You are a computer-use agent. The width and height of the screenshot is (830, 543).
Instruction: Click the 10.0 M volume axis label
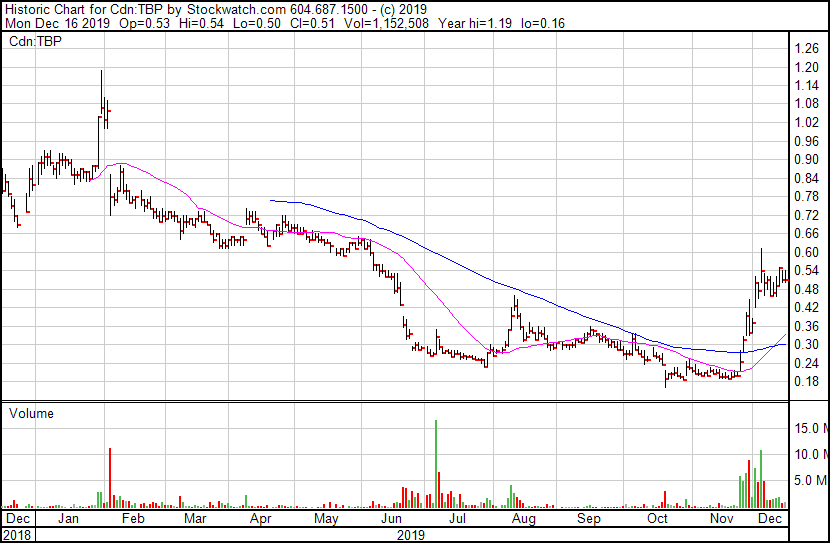[x=810, y=454]
